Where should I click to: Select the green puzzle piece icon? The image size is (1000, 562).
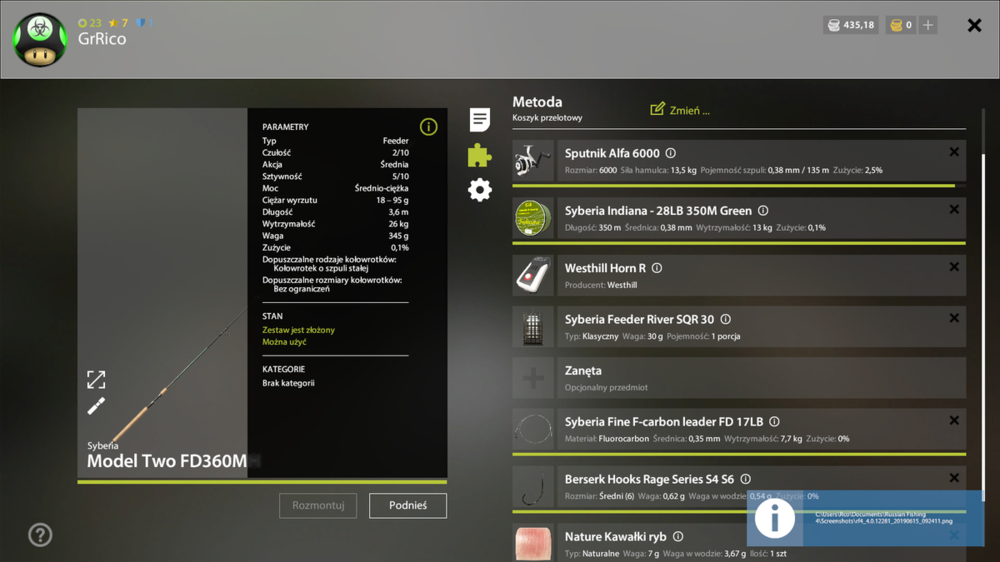[x=480, y=155]
